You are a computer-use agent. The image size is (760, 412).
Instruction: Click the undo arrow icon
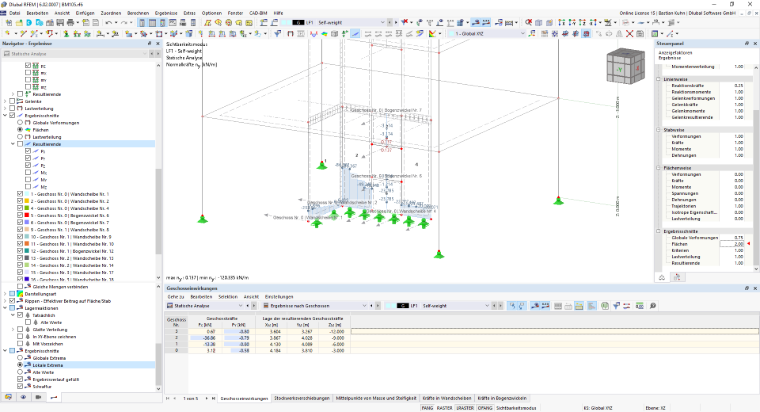click(109, 23)
